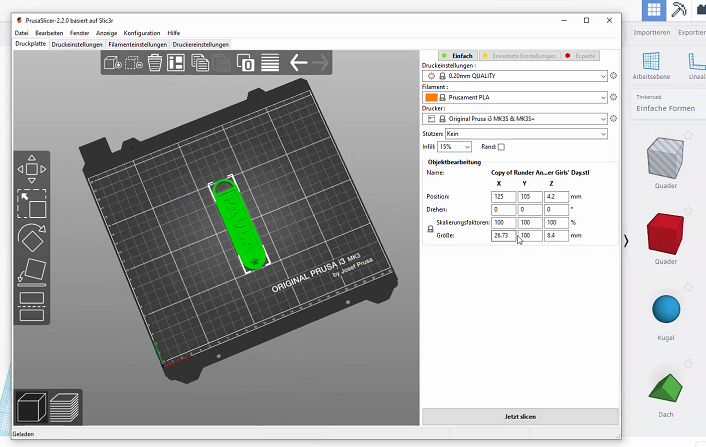Open the Prusament PLA filament dropdown

[515, 97]
